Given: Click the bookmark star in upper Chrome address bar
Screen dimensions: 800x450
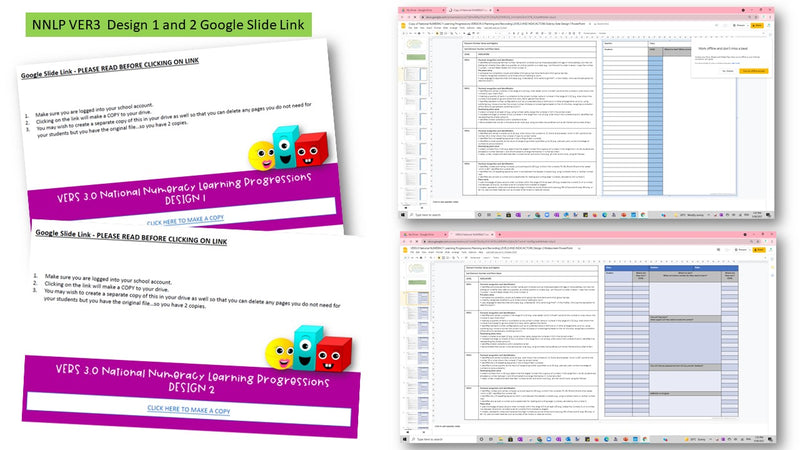Looking at the screenshot, I should (x=756, y=17).
